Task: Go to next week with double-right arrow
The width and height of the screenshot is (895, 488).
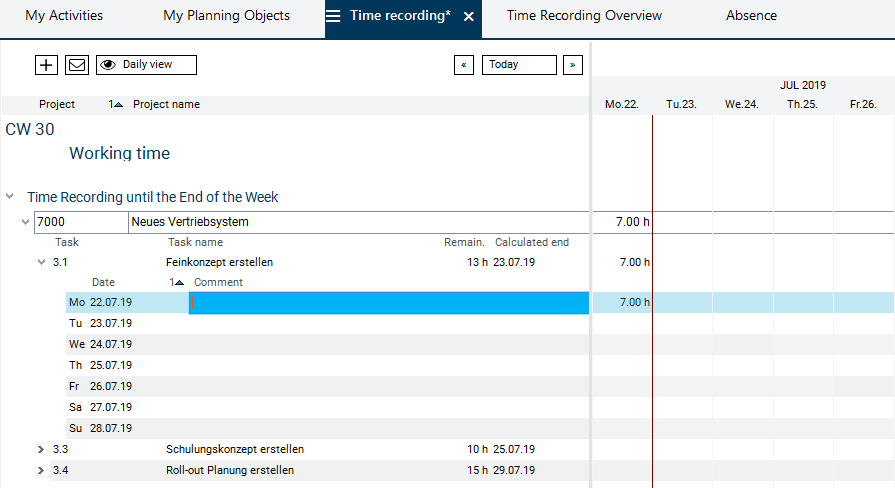Action: pyautogui.click(x=572, y=65)
